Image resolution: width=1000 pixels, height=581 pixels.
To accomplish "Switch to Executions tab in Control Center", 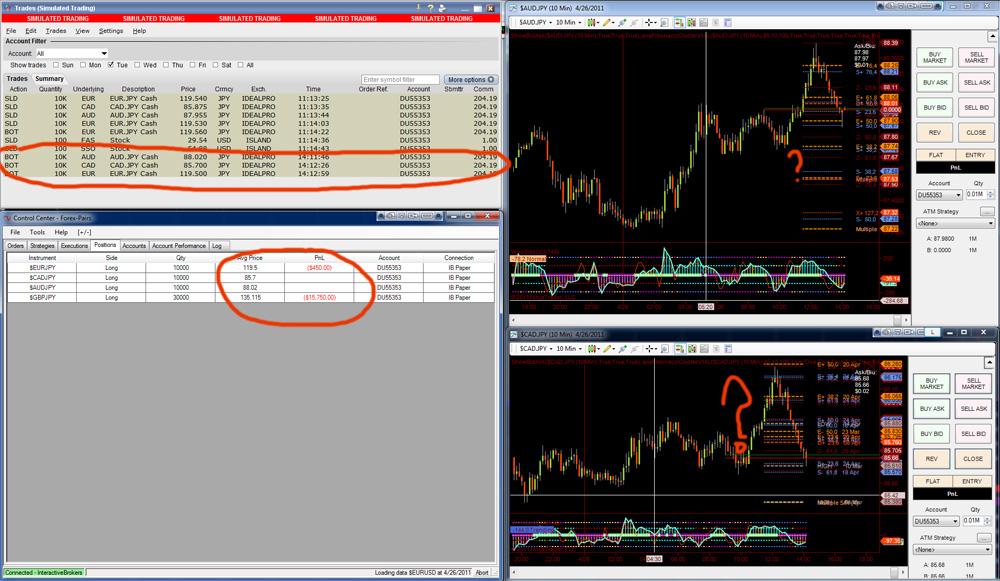I will (74, 246).
